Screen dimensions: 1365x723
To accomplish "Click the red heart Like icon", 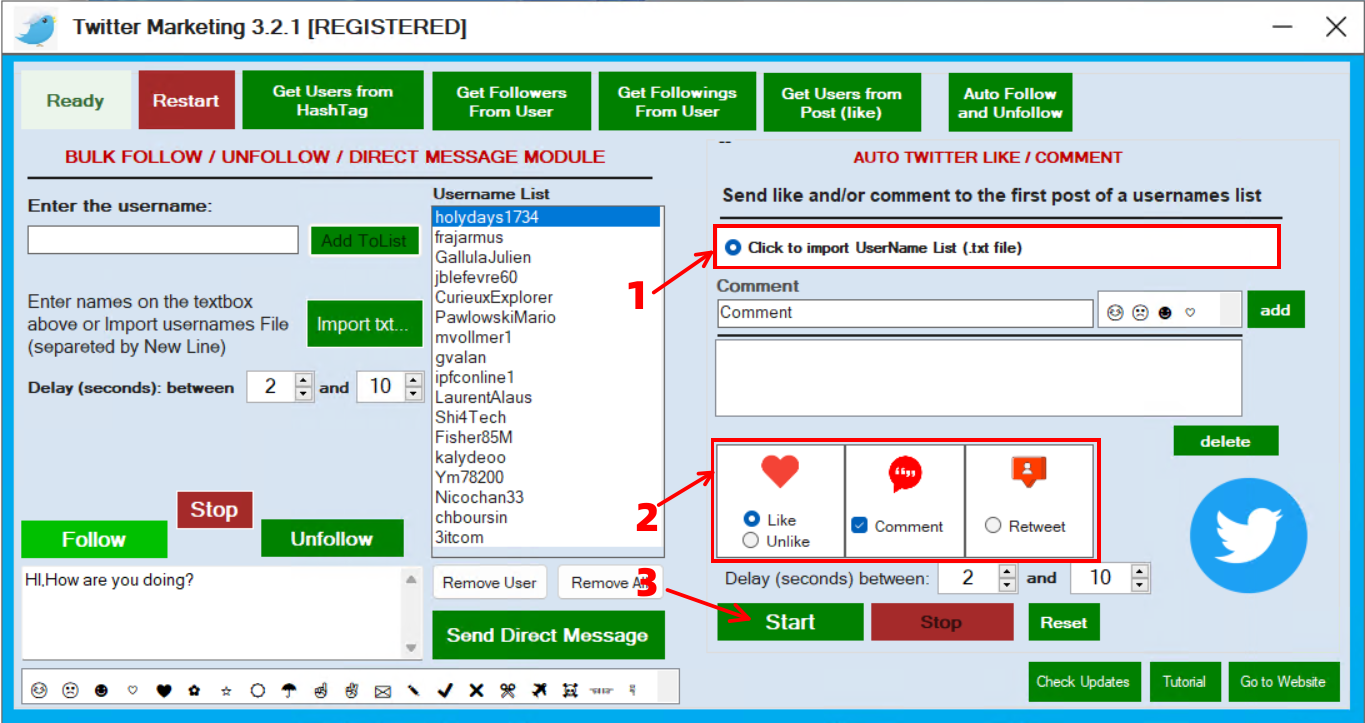I will (780, 471).
